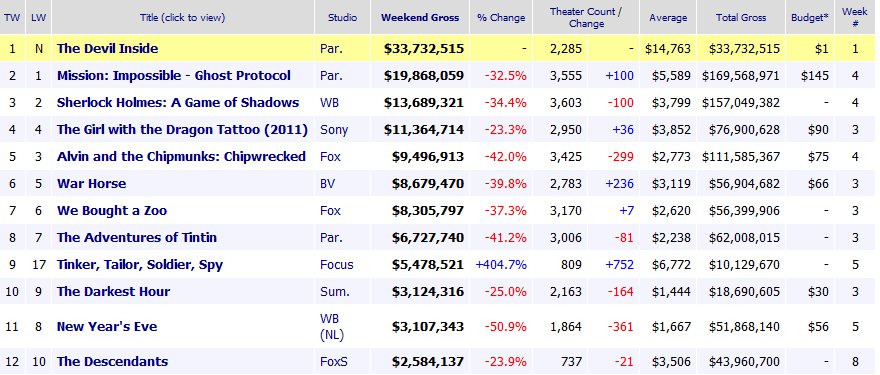Open Mission: Impossible - Ghost Protocol link
Screen dimensions: 880x375
[173, 76]
